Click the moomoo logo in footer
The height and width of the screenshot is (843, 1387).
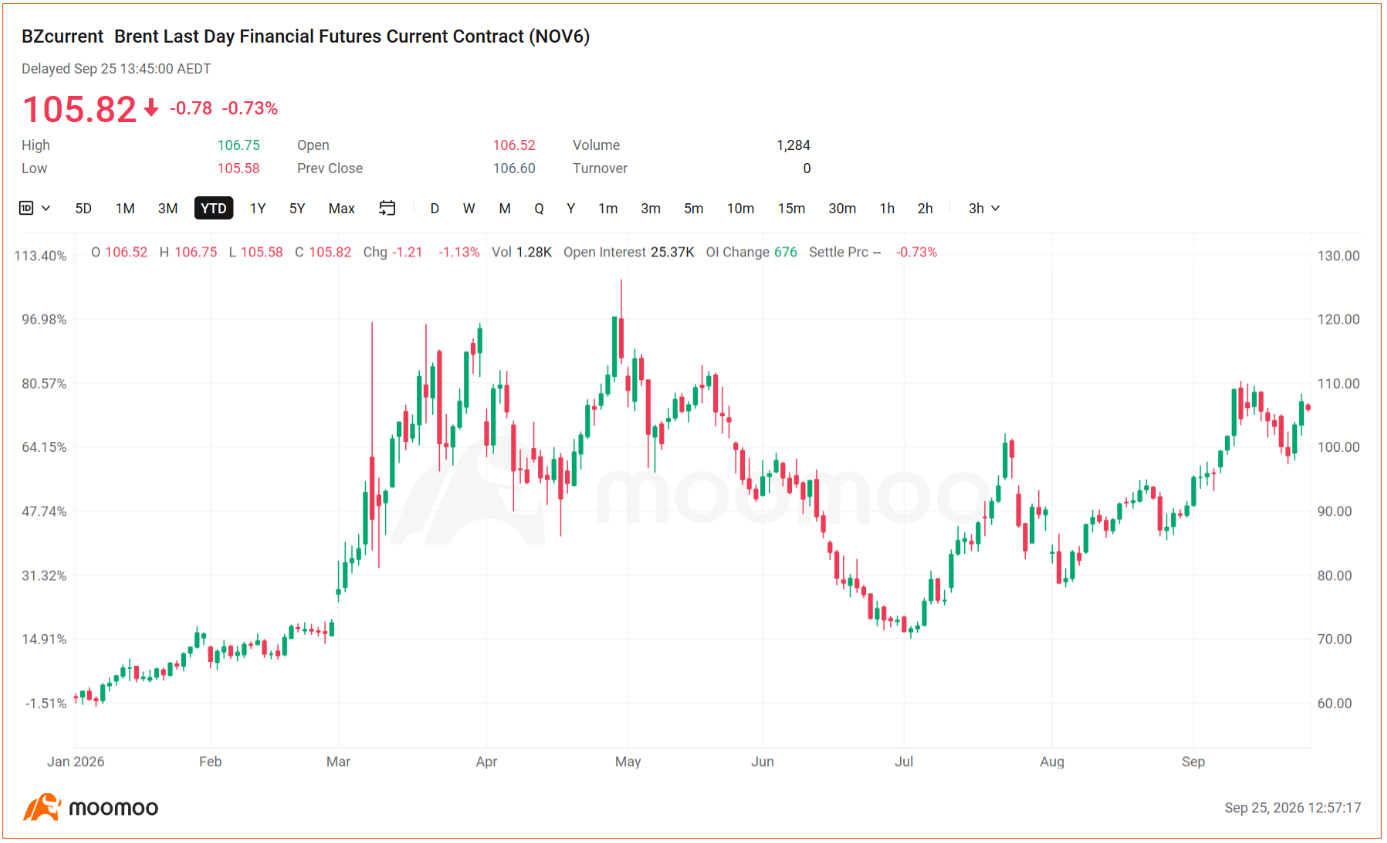point(91,807)
